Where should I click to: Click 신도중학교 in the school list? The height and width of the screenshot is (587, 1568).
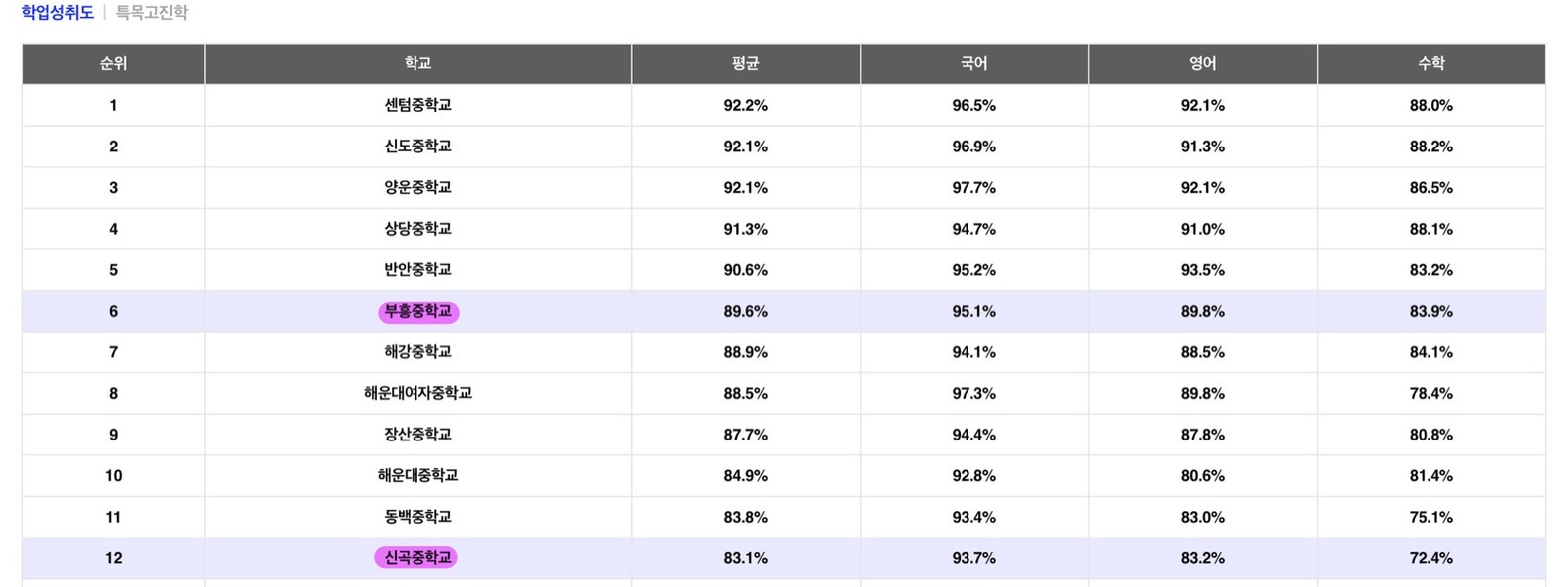[418, 147]
